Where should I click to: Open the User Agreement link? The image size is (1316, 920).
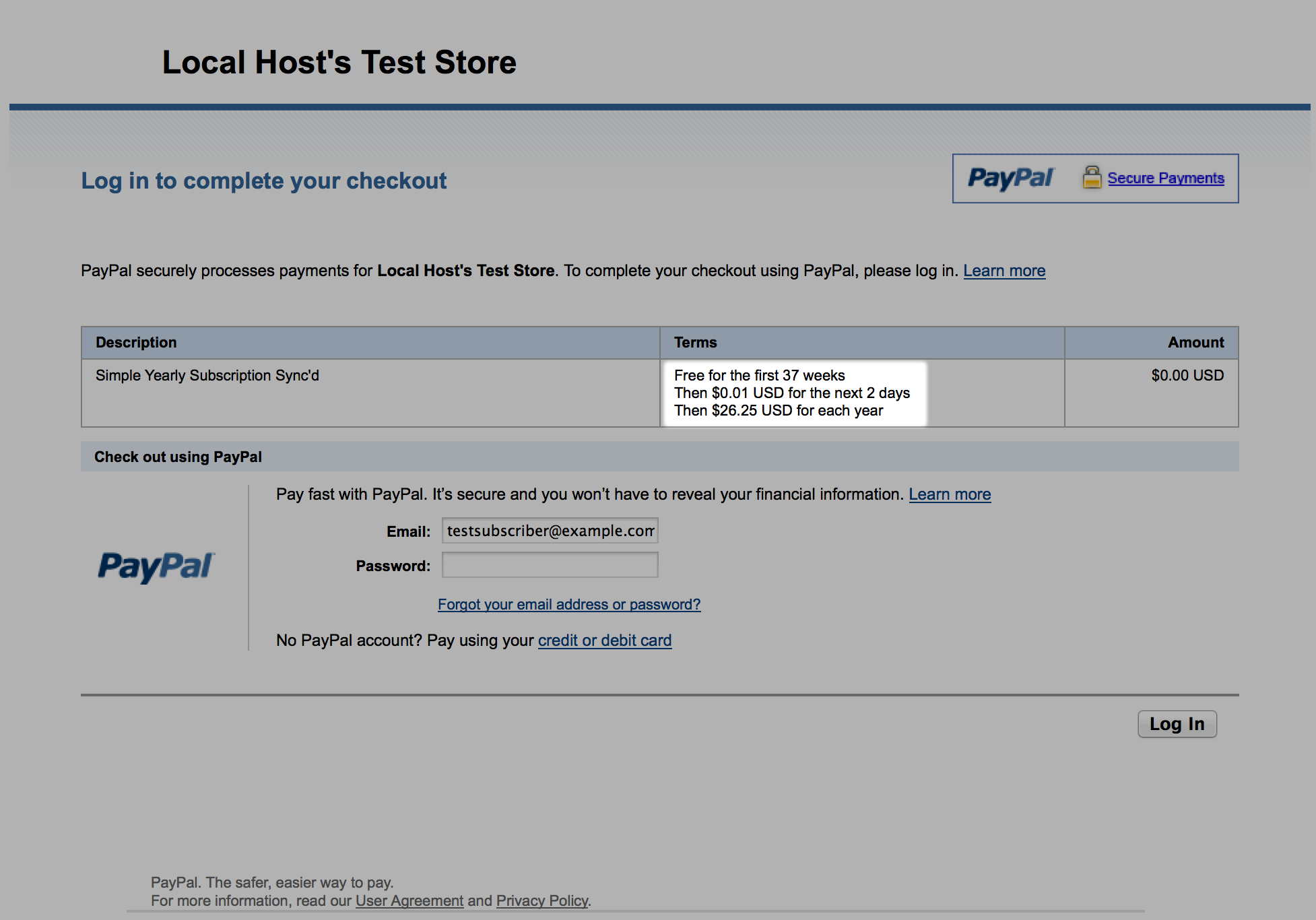coord(409,900)
